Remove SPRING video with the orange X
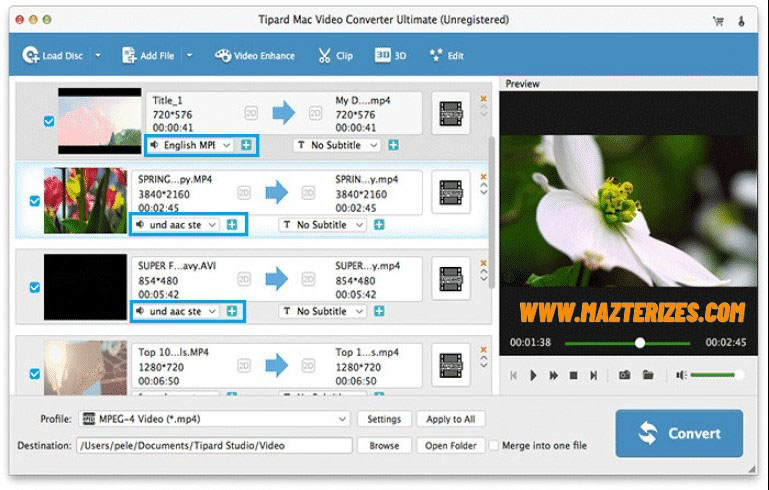Screen dimensions: 769x490 (484, 177)
